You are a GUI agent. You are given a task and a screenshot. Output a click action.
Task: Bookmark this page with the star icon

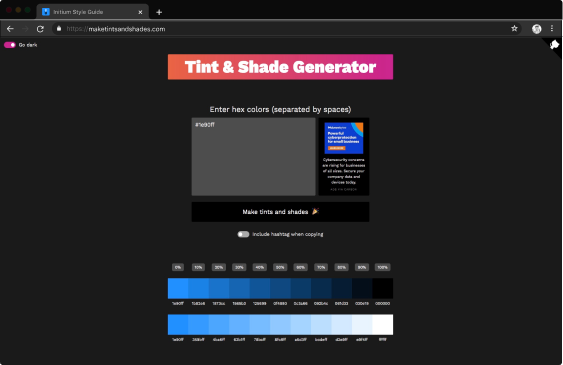pos(514,29)
